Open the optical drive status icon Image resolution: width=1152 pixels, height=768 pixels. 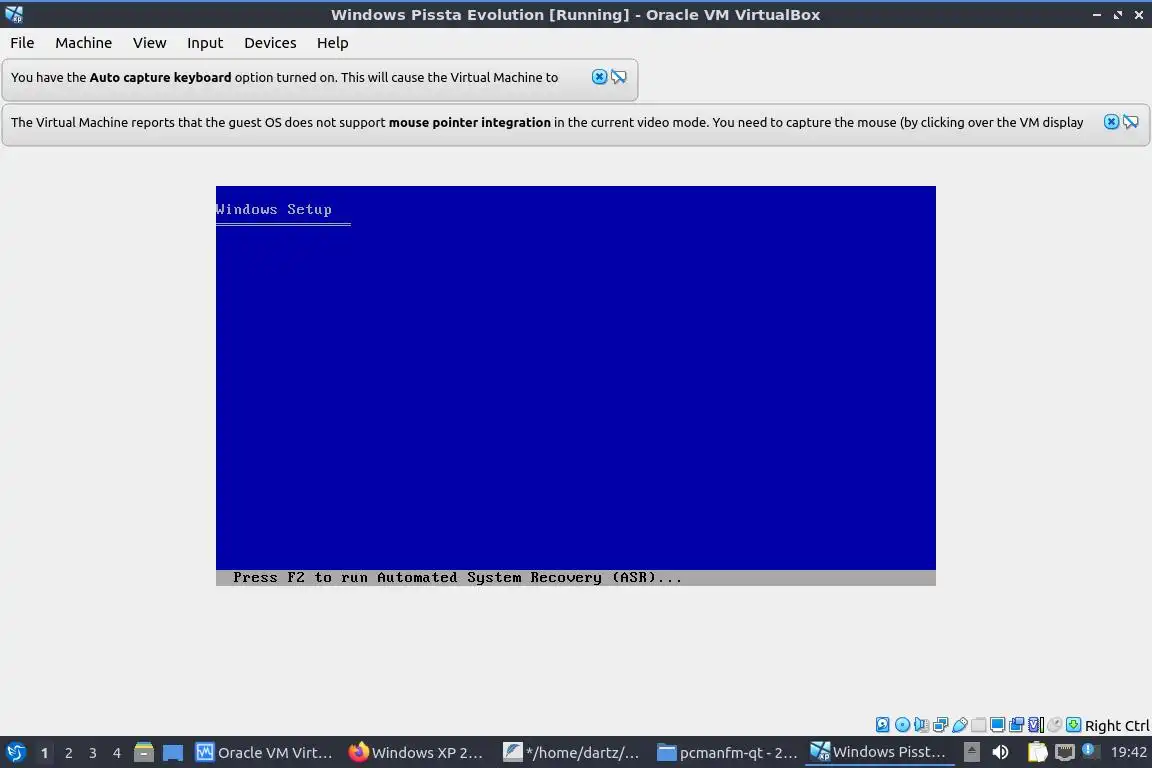pos(902,725)
